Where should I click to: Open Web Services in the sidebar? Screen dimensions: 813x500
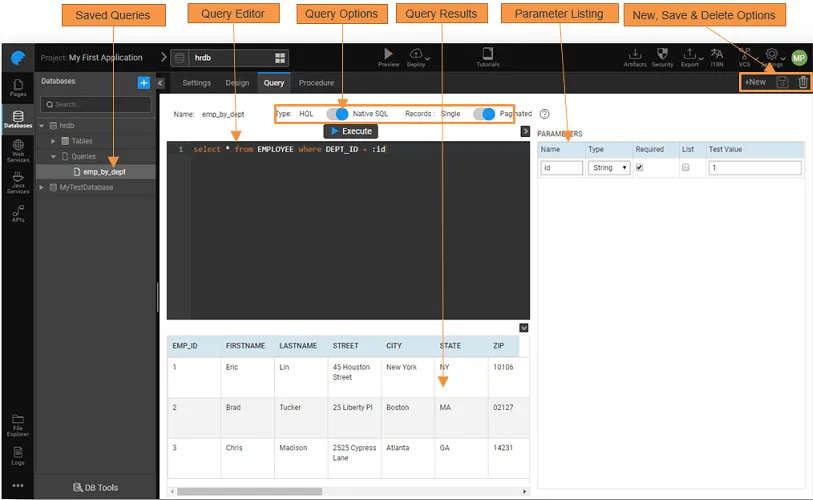[18, 150]
